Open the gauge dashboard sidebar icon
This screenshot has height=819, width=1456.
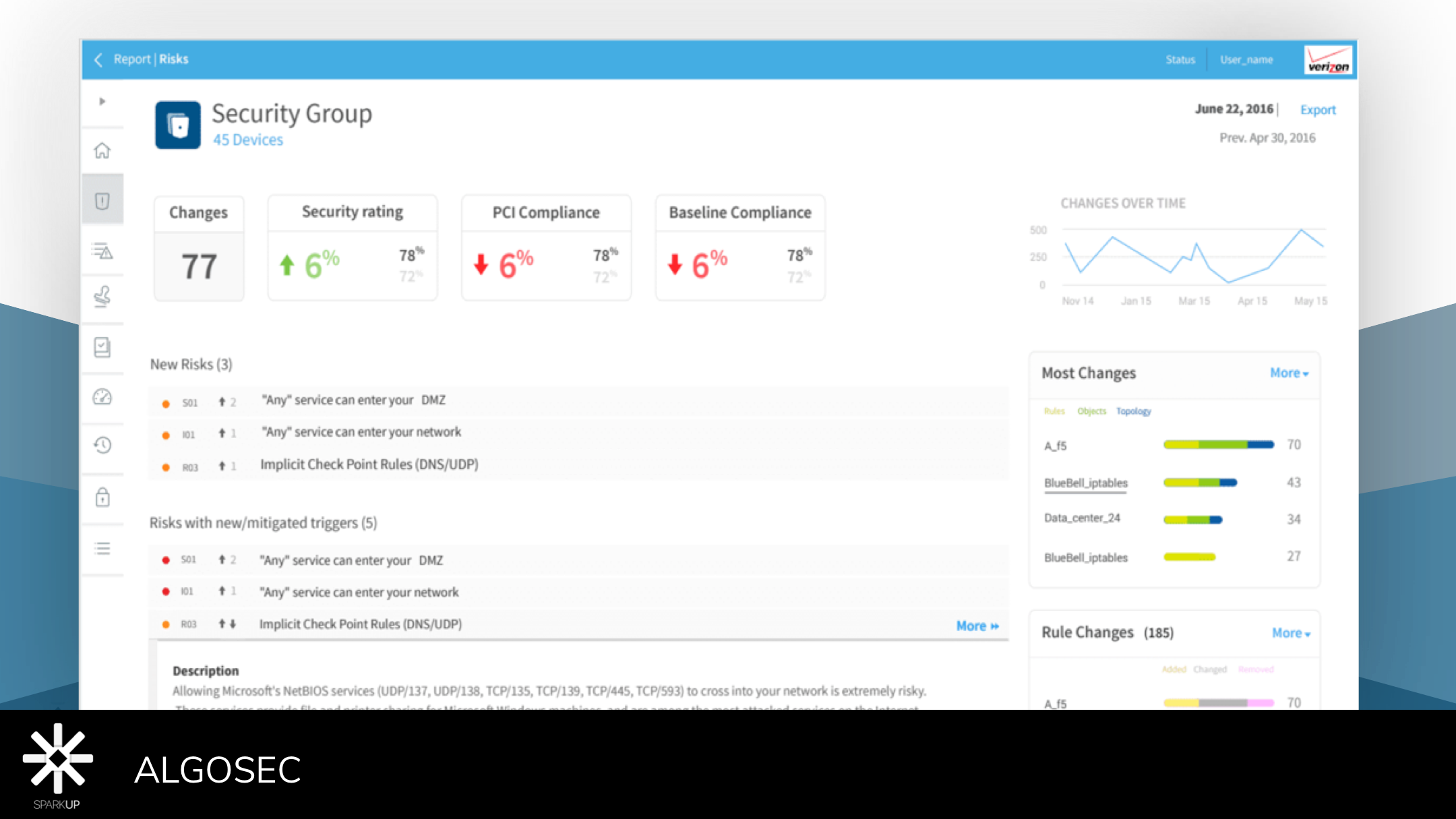(102, 397)
